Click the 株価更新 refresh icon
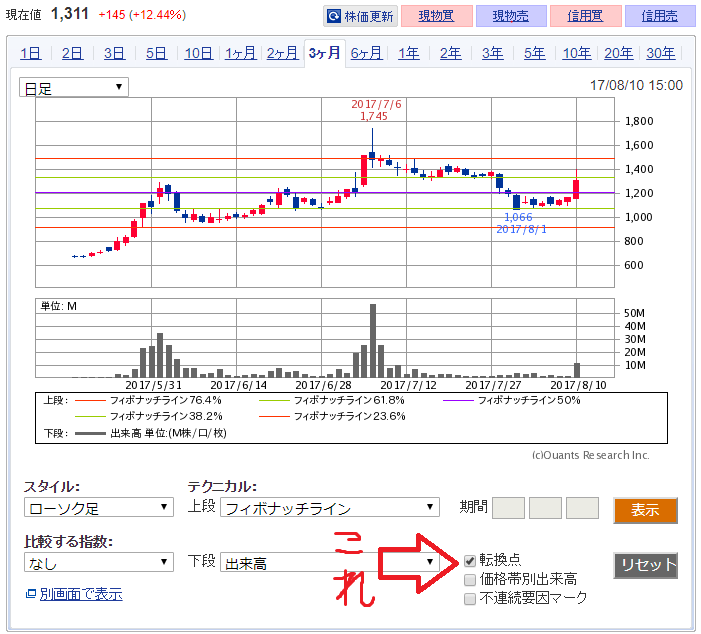Screen dimensions: 701x634 pos(334,17)
